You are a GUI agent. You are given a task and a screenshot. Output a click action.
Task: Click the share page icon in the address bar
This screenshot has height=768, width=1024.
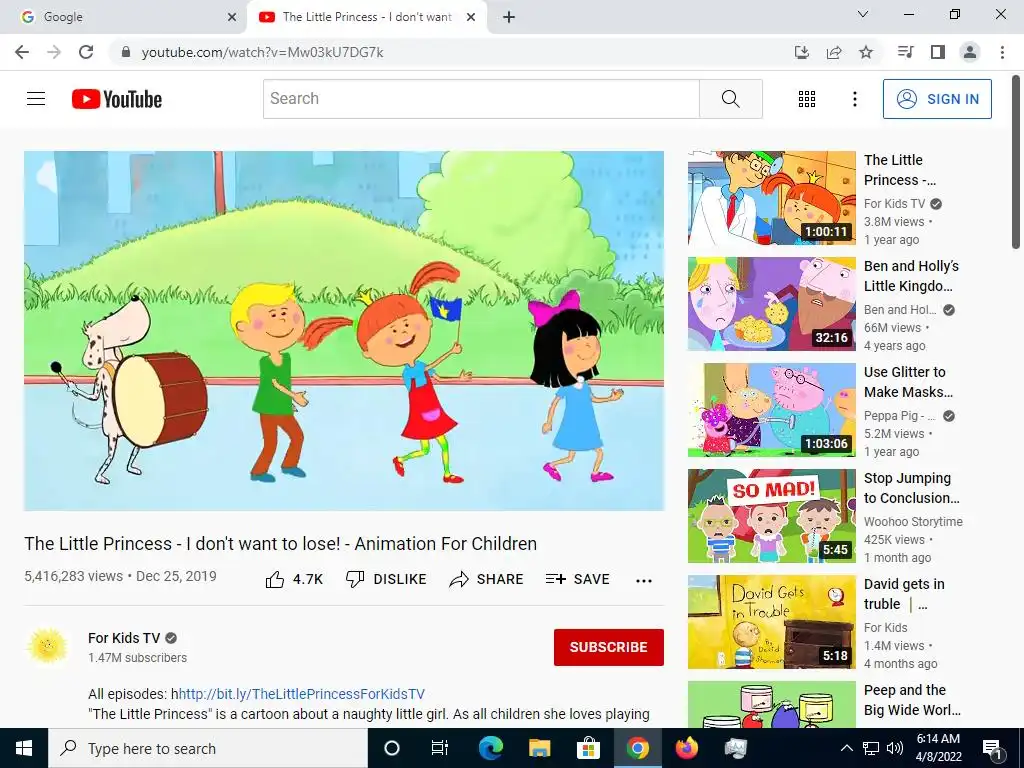tap(834, 52)
